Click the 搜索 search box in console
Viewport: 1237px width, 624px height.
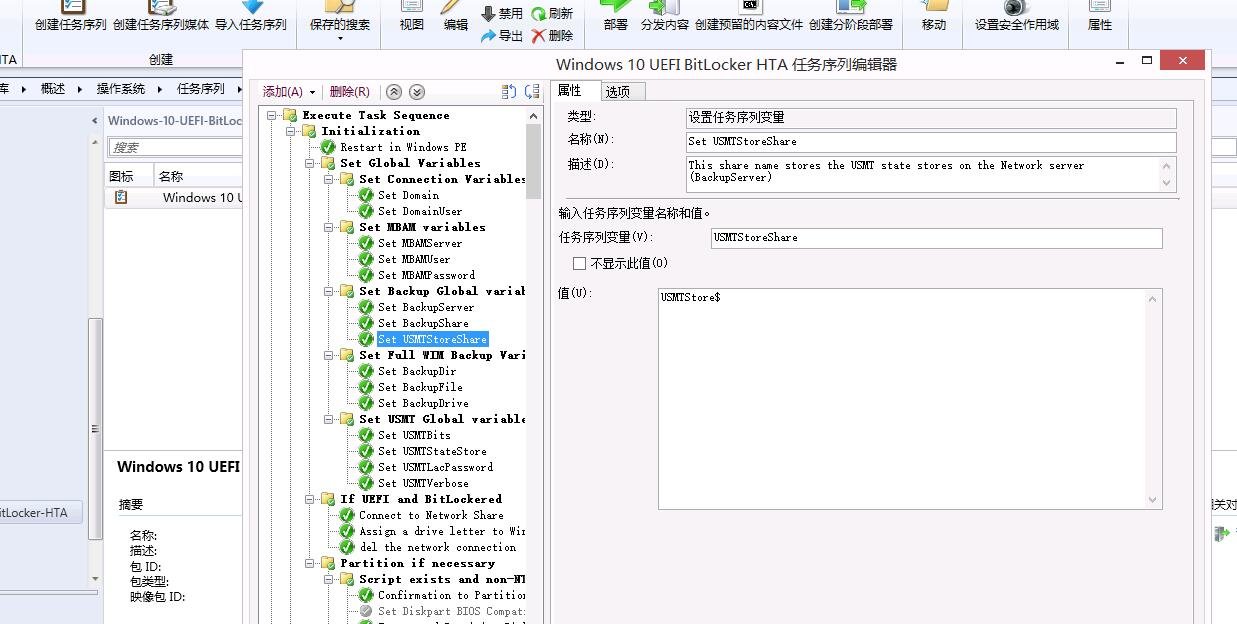(175, 147)
